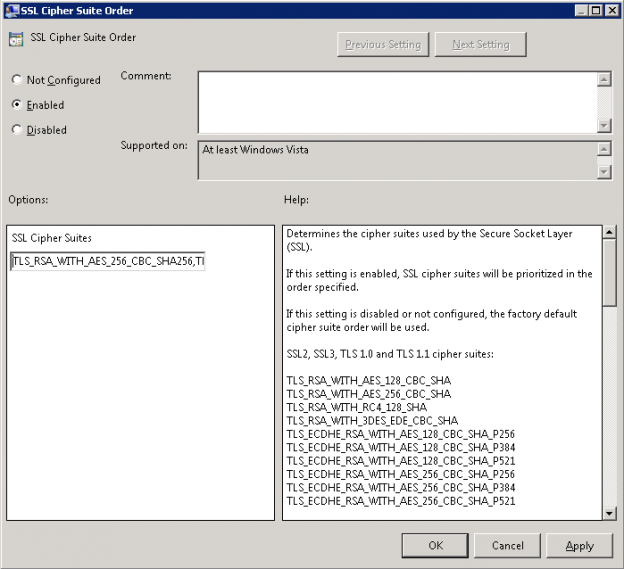Click the Help pane scroll up arrow

(x=610, y=234)
